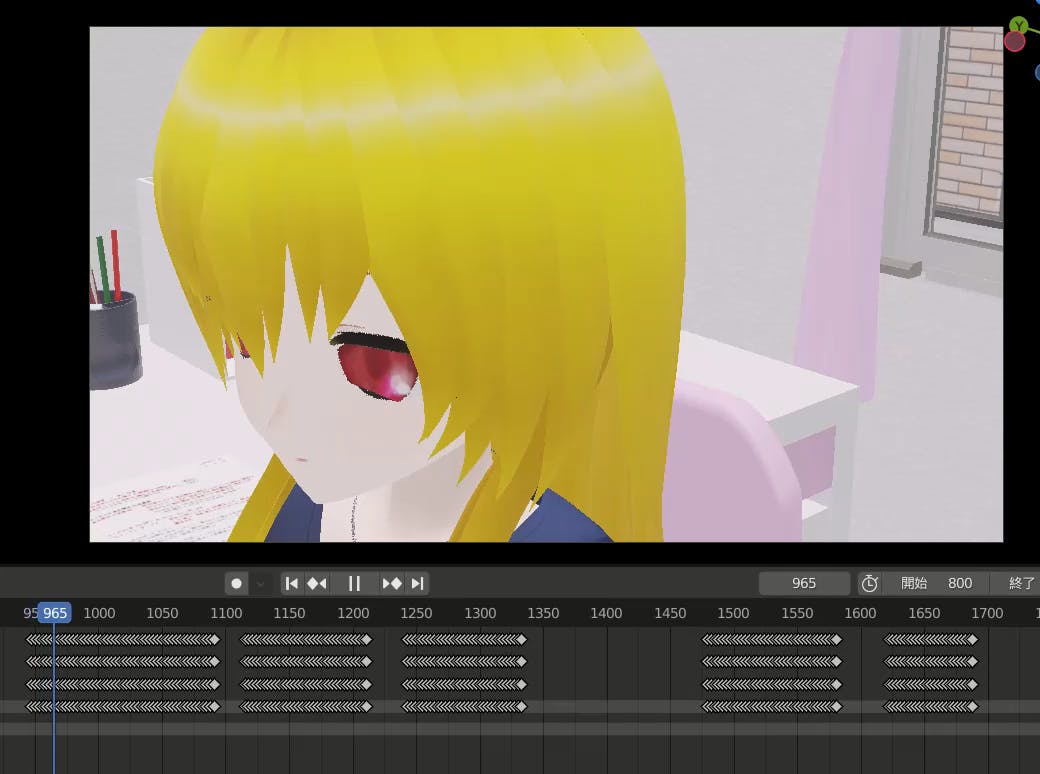Click frame 1400 on the timeline ruler
Image resolution: width=1040 pixels, height=774 pixels.
pos(606,613)
